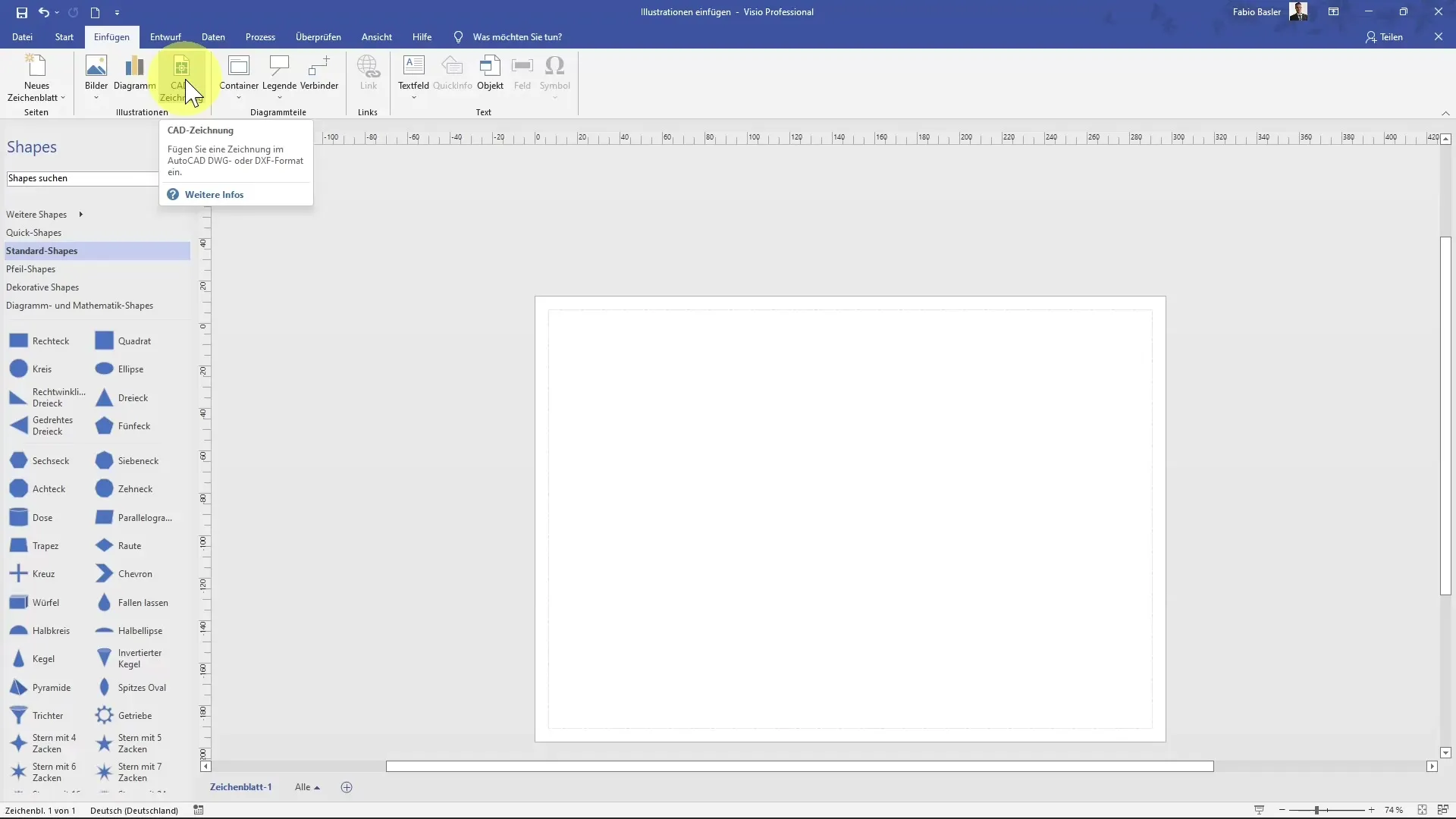
Task: Click the Teilen share button
Action: pos(1384,36)
